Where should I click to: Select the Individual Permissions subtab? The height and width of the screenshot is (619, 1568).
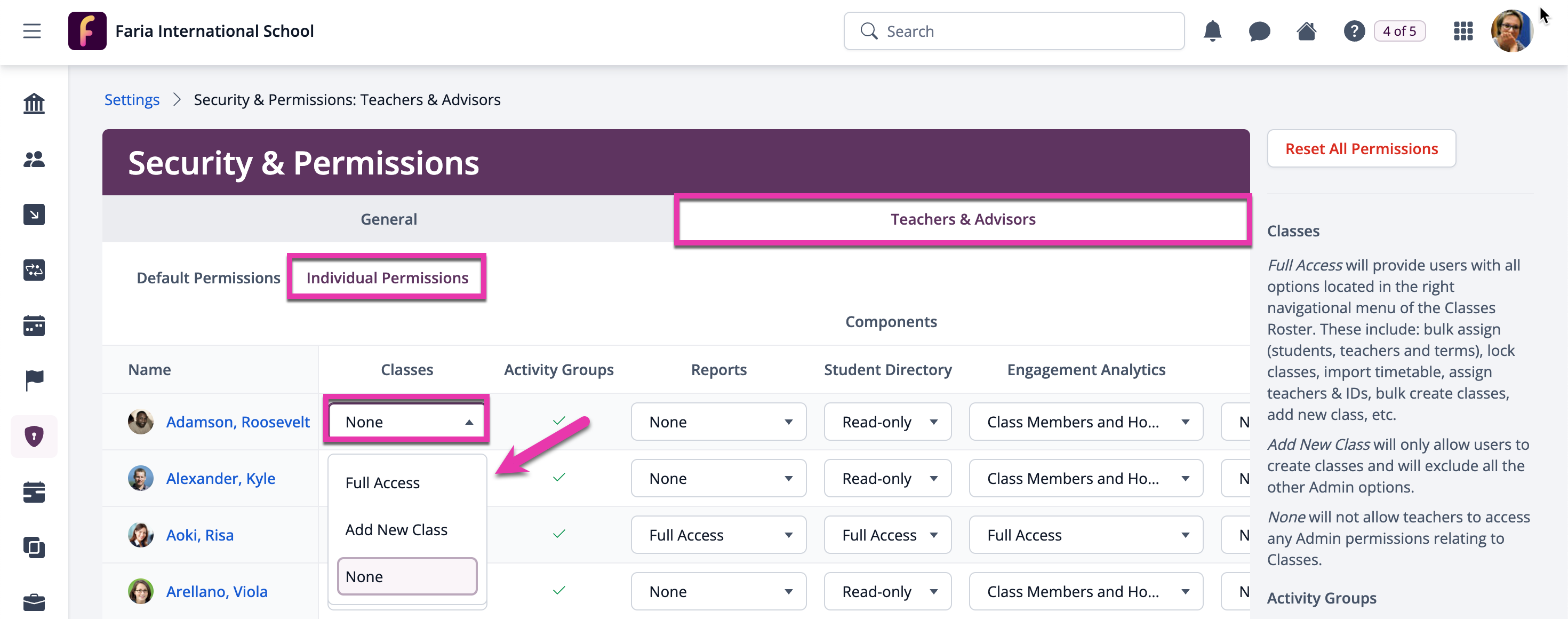click(x=387, y=278)
